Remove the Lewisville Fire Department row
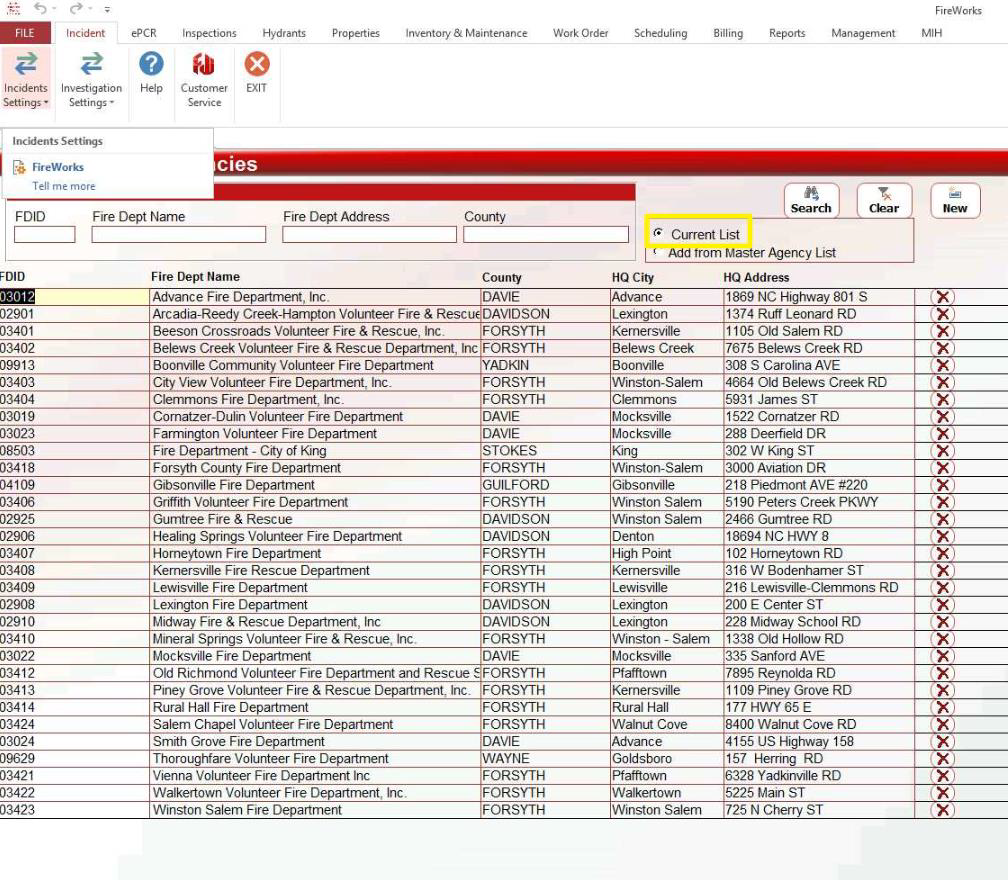Viewport: 1008px width, 880px height. click(x=942, y=588)
